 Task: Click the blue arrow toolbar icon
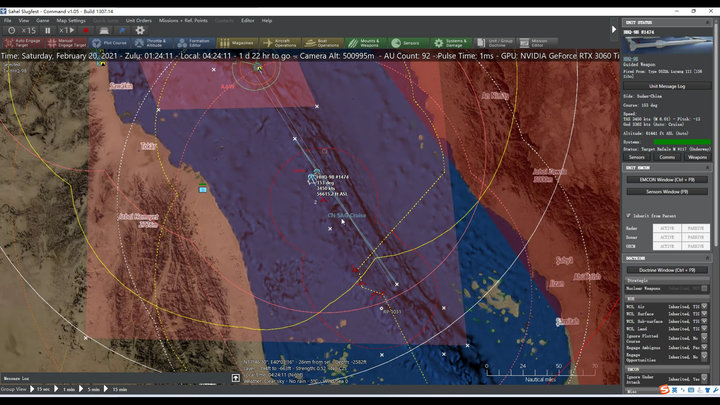(122, 30)
